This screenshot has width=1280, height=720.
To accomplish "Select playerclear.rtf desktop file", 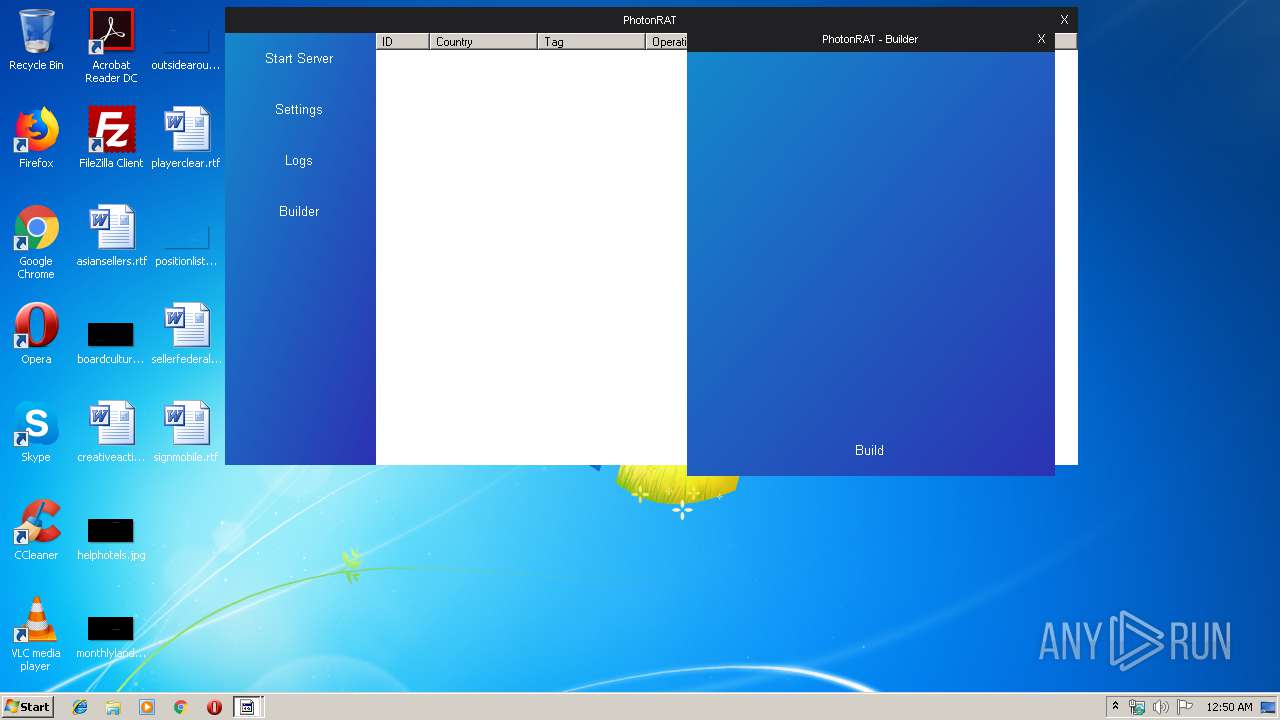I will pyautogui.click(x=186, y=138).
